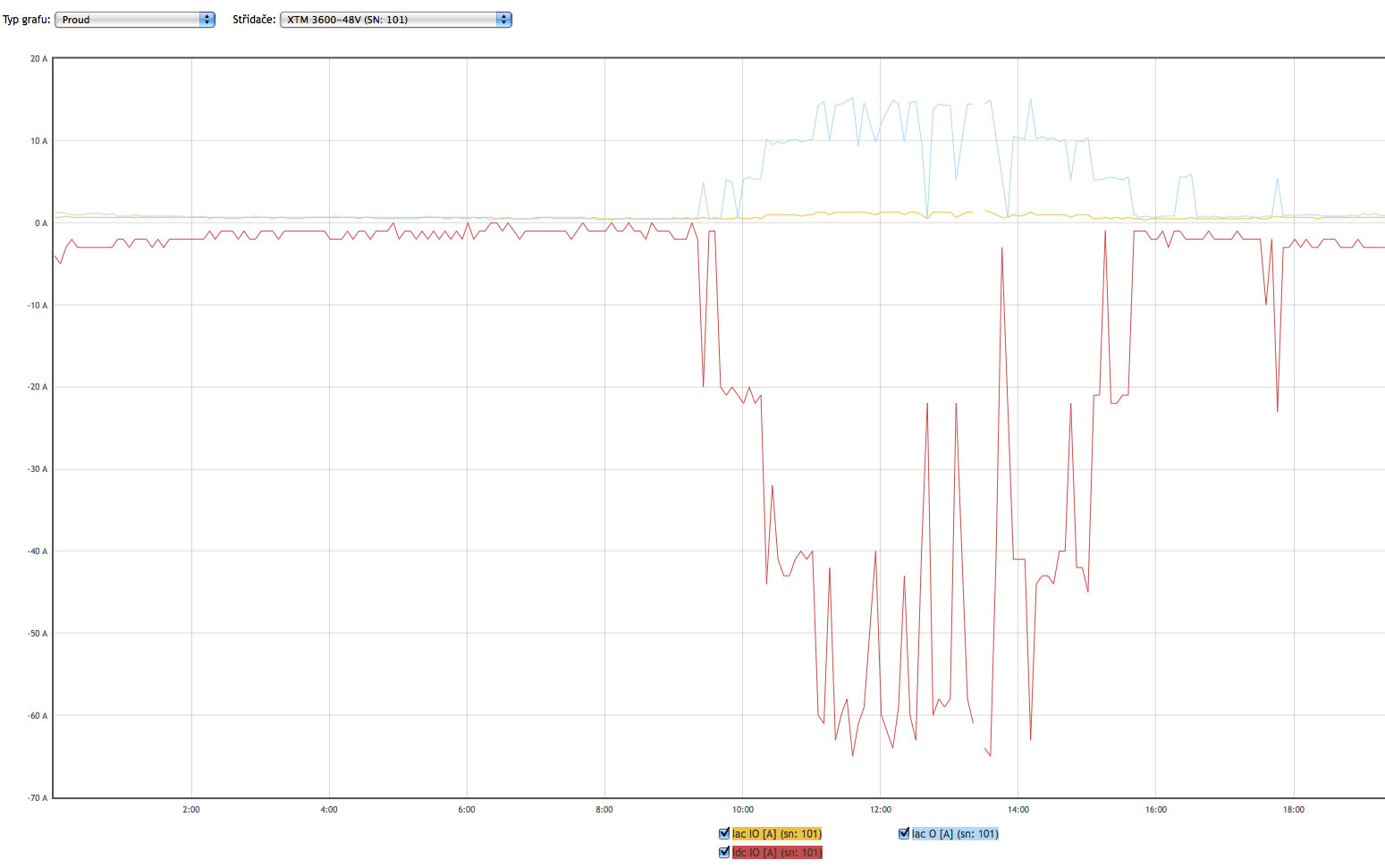This screenshot has width=1385, height=868.
Task: Click the '10 A' y-axis label
Action: (38, 141)
